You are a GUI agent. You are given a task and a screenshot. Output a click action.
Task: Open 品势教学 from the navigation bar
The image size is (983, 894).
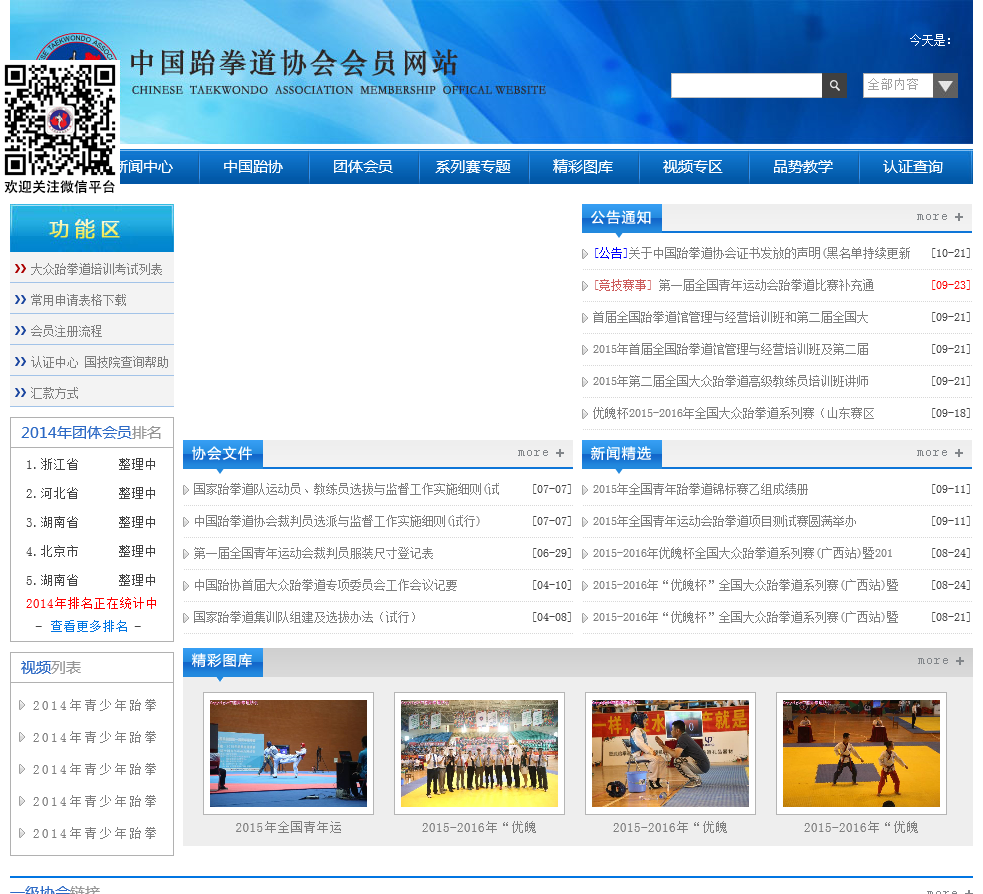[x=803, y=167]
